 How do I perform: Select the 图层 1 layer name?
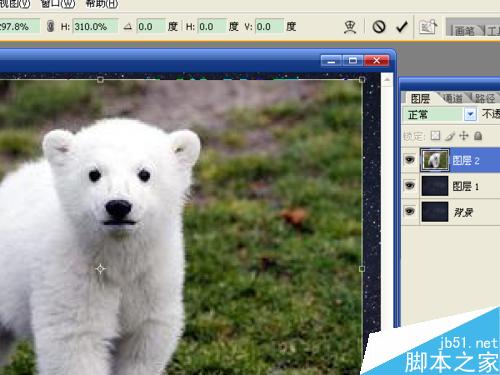coord(466,186)
